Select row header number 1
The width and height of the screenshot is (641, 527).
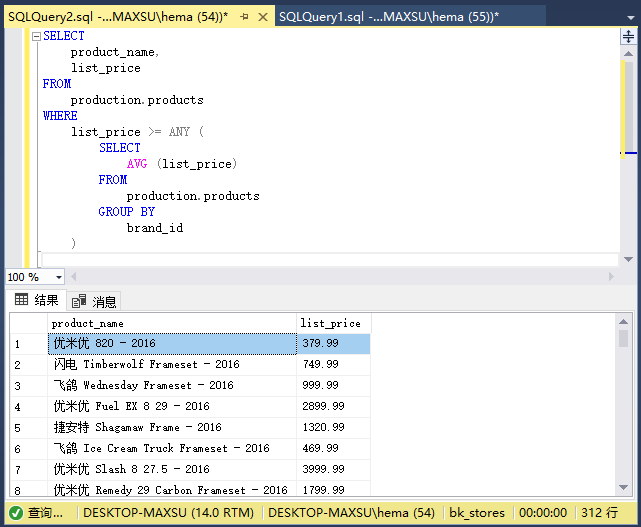point(29,344)
